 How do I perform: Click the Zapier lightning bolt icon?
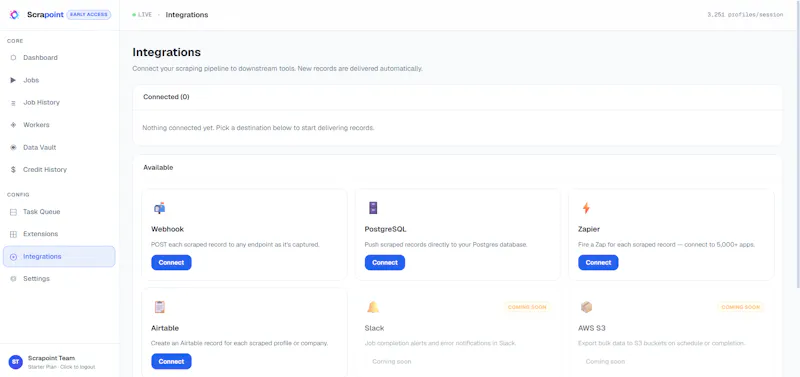click(586, 208)
